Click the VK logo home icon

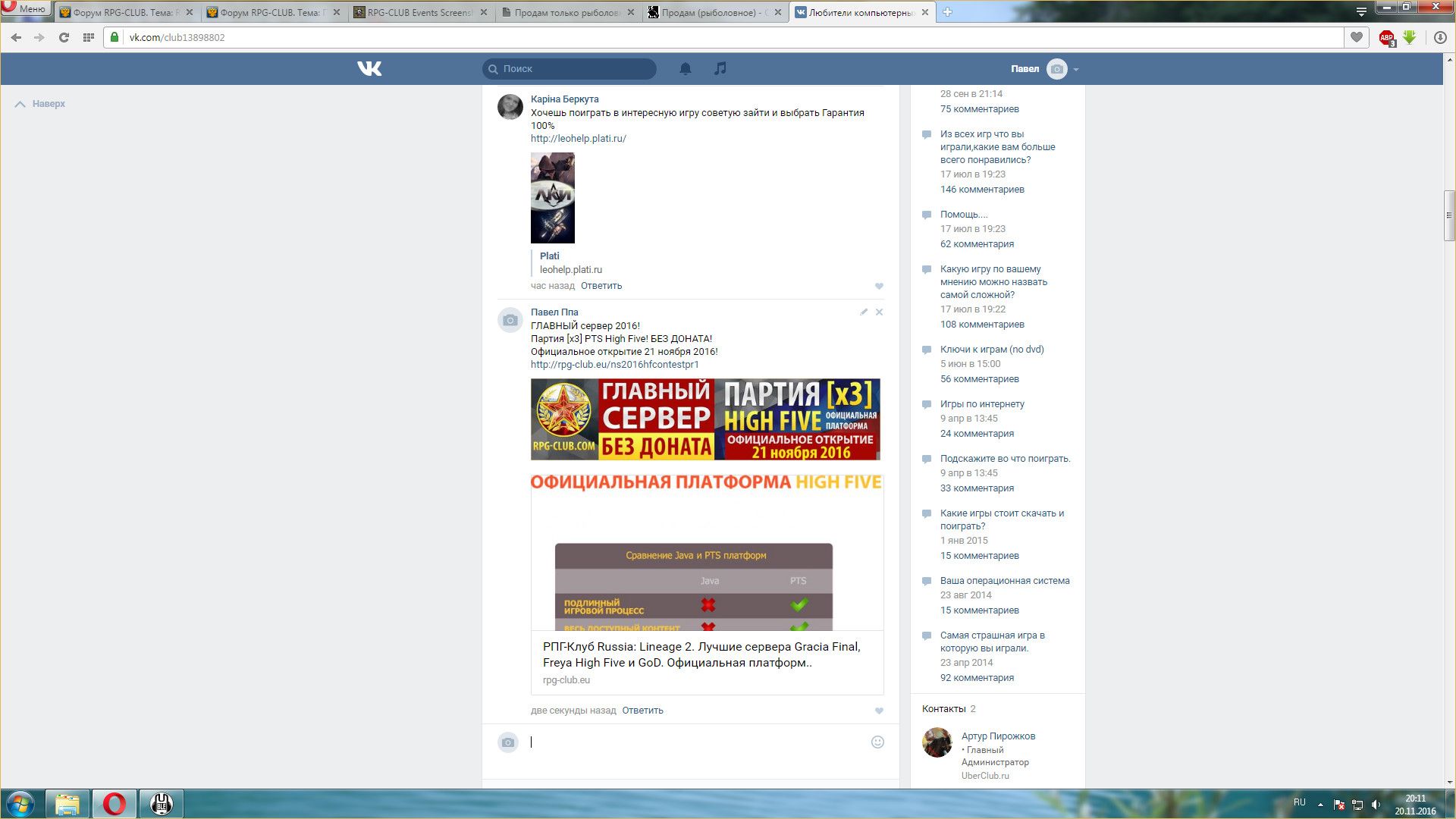pos(369,69)
